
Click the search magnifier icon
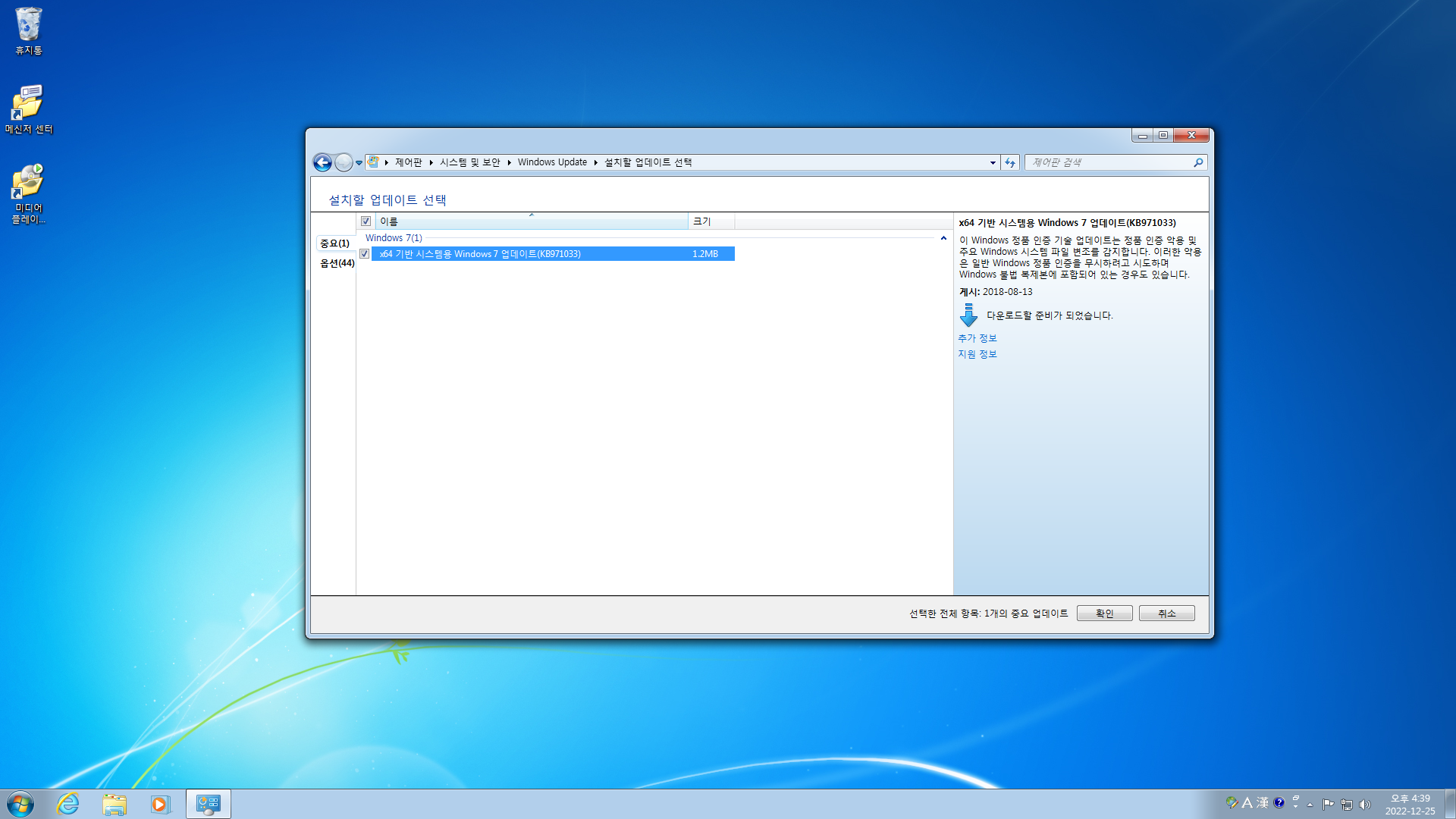pos(1198,162)
